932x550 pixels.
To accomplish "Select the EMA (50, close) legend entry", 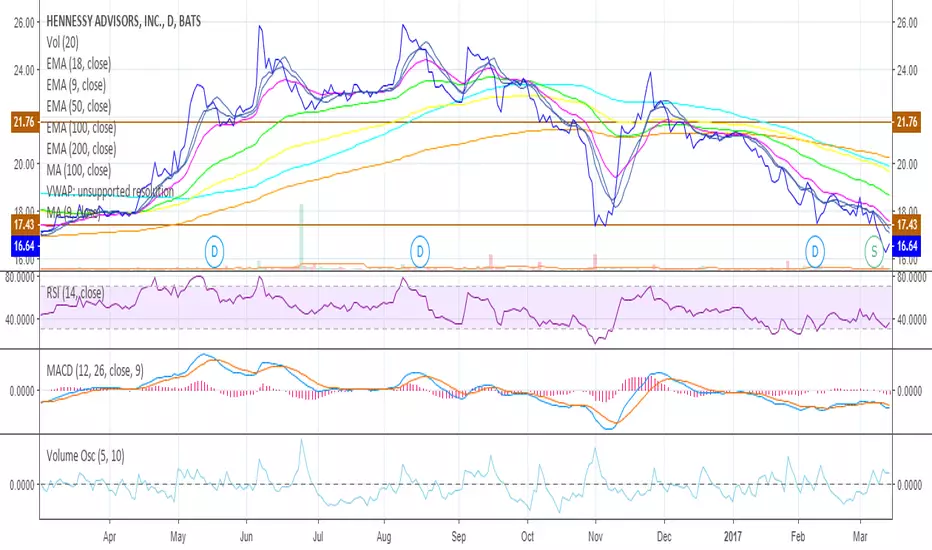I will click(78, 106).
